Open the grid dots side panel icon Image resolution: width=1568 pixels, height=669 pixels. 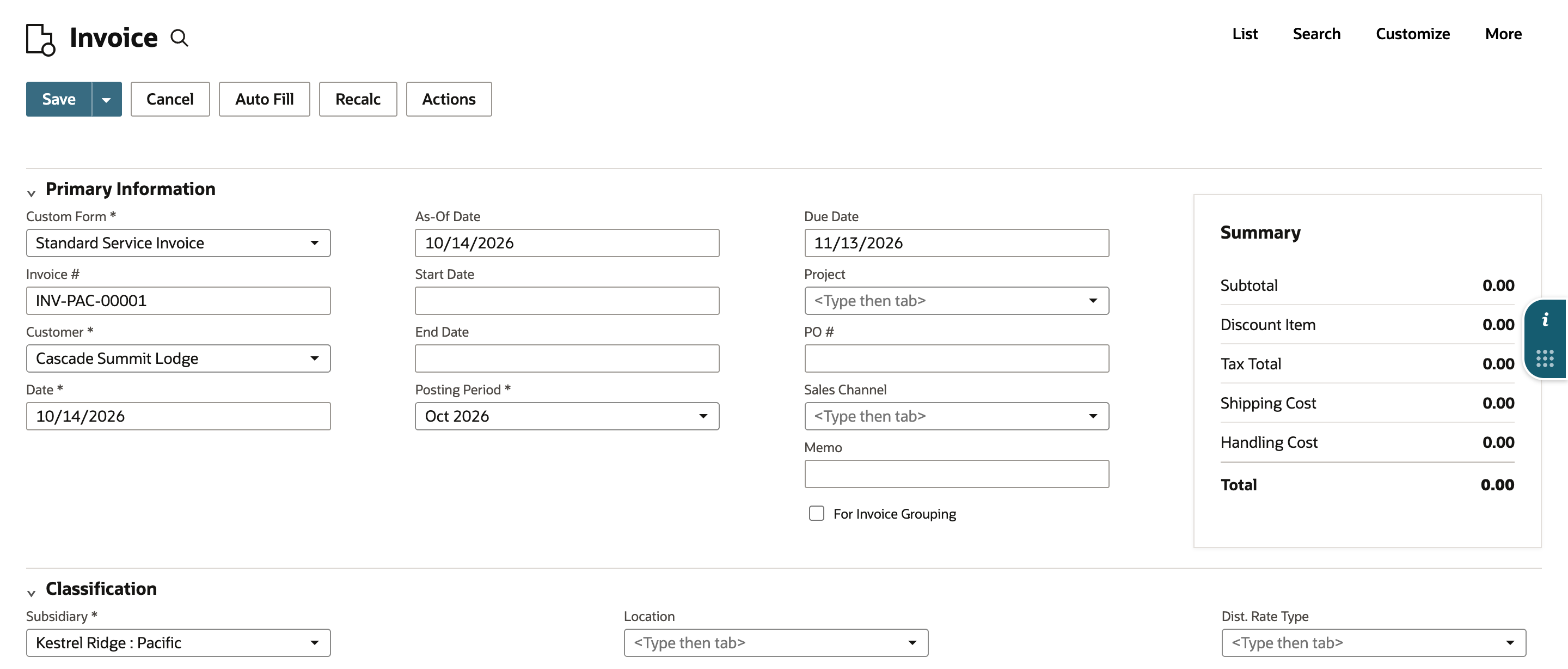(x=1545, y=358)
